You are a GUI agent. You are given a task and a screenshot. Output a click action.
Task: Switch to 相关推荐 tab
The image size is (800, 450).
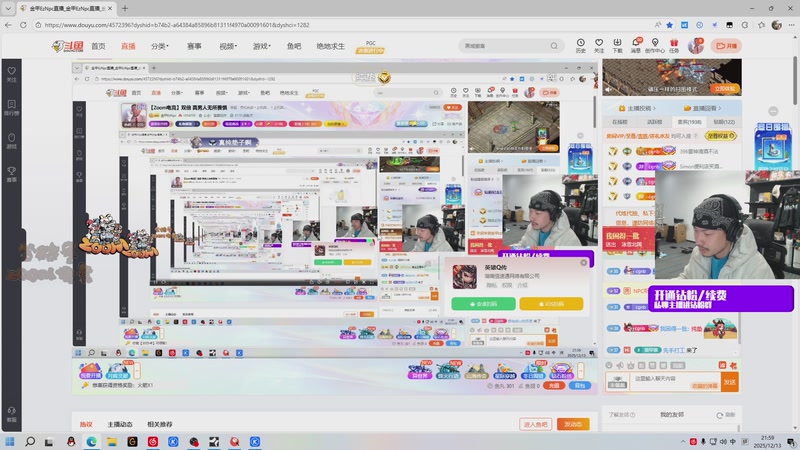160,424
